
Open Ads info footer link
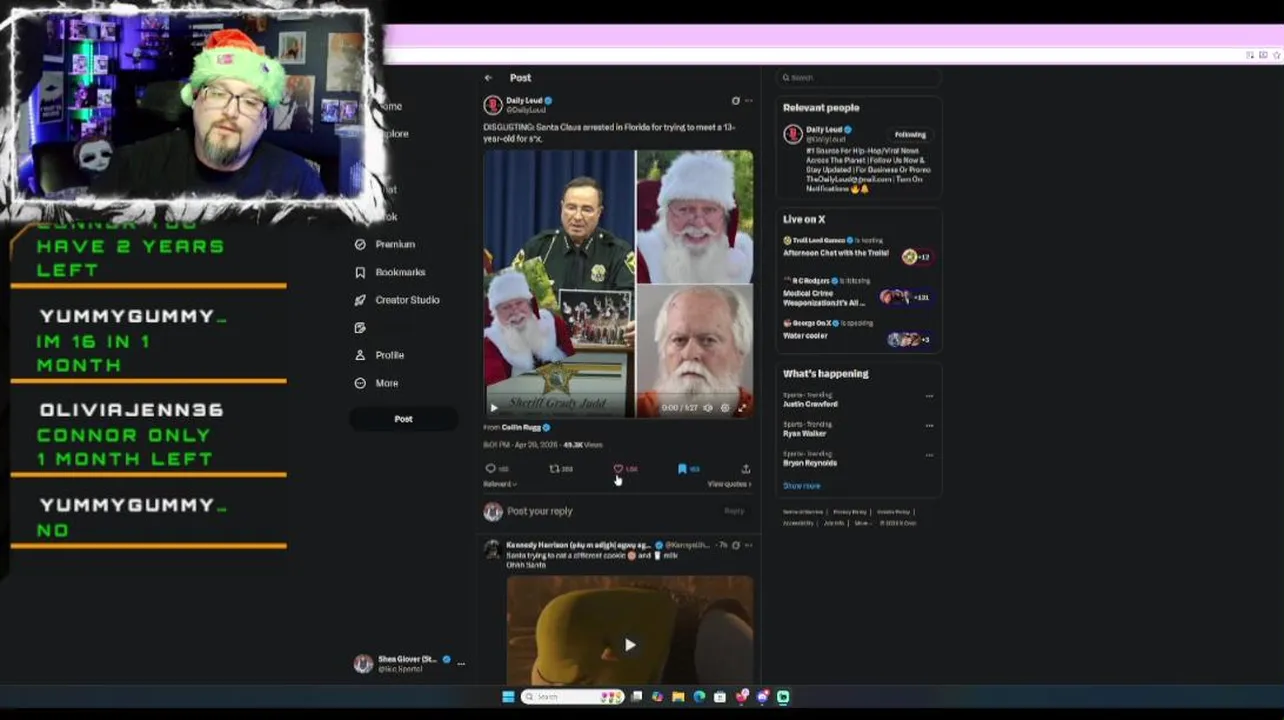(834, 523)
